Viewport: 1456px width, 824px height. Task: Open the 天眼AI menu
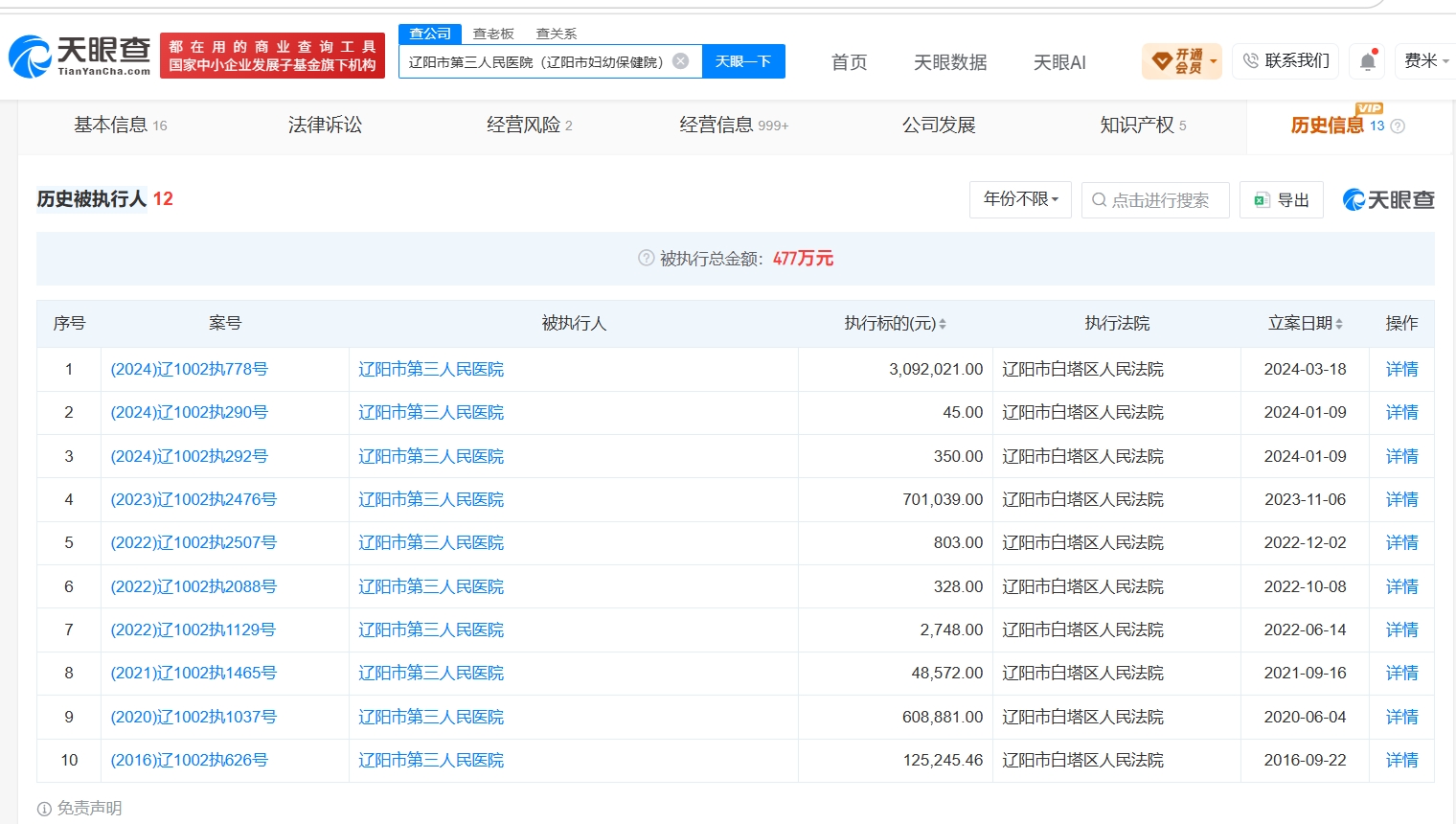click(x=1059, y=62)
